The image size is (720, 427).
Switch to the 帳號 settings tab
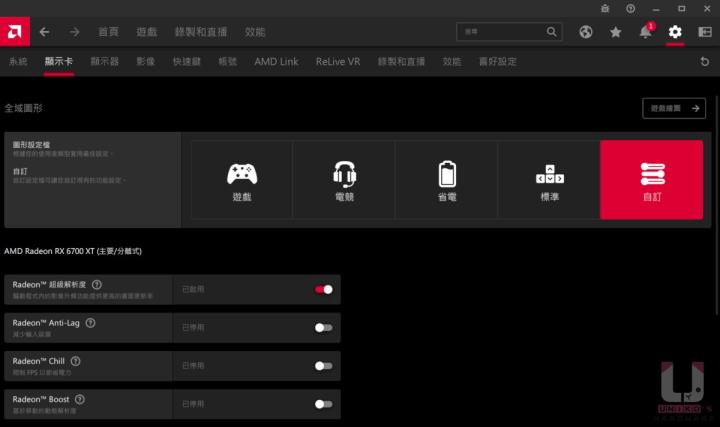tap(227, 62)
